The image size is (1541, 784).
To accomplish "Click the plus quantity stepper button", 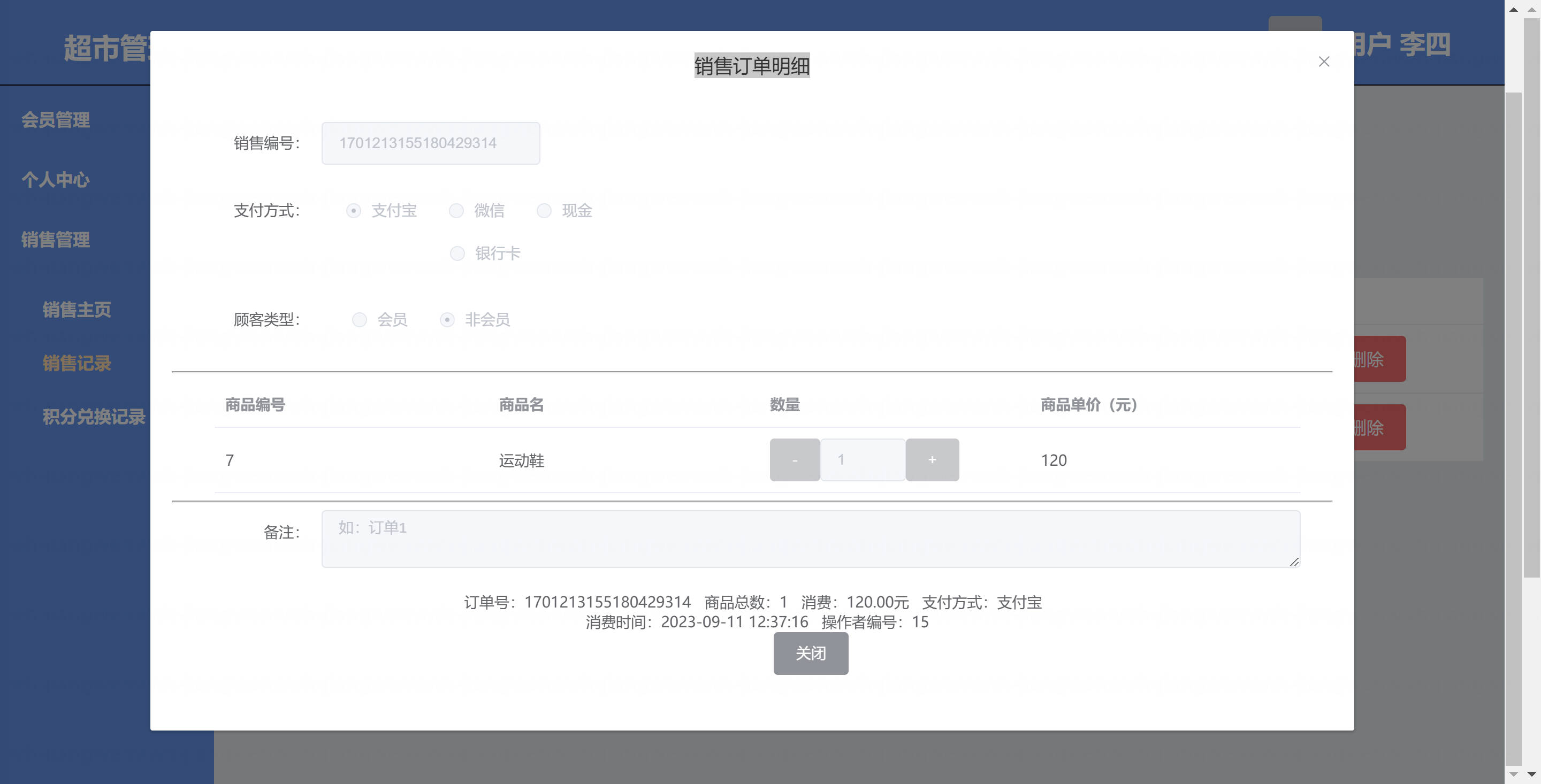I will pos(932,460).
